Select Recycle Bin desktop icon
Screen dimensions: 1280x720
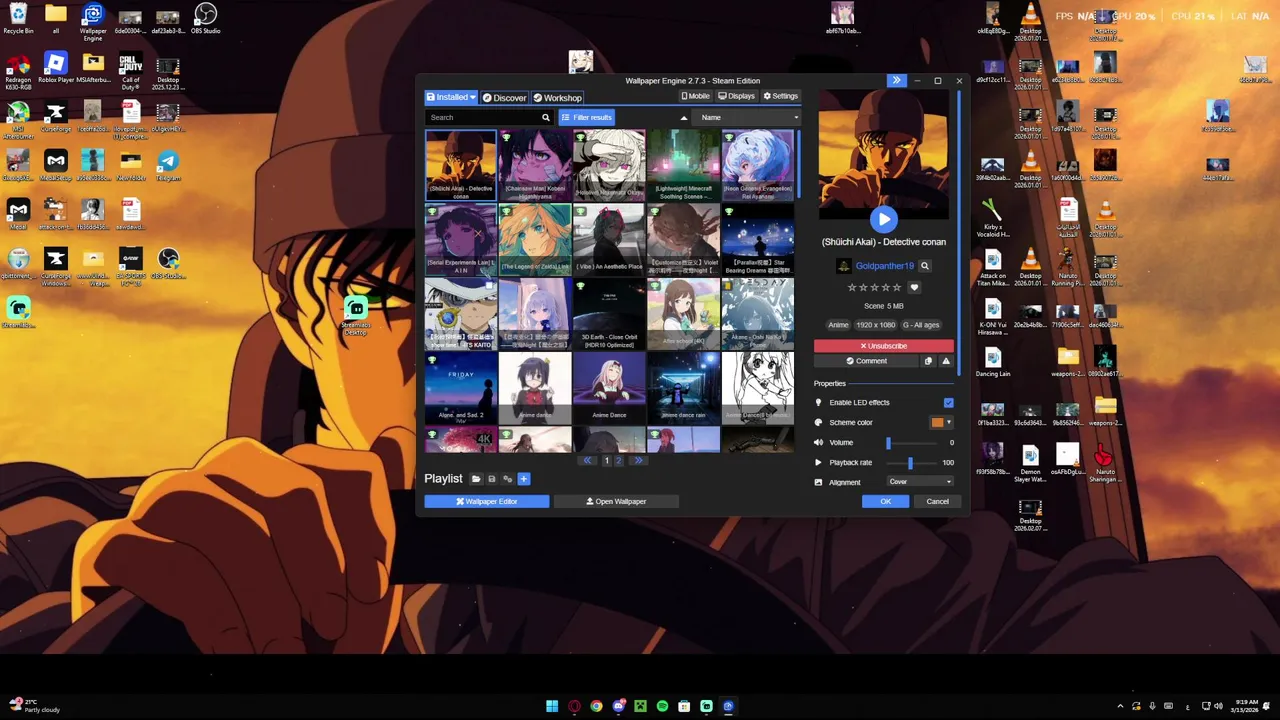18,19
